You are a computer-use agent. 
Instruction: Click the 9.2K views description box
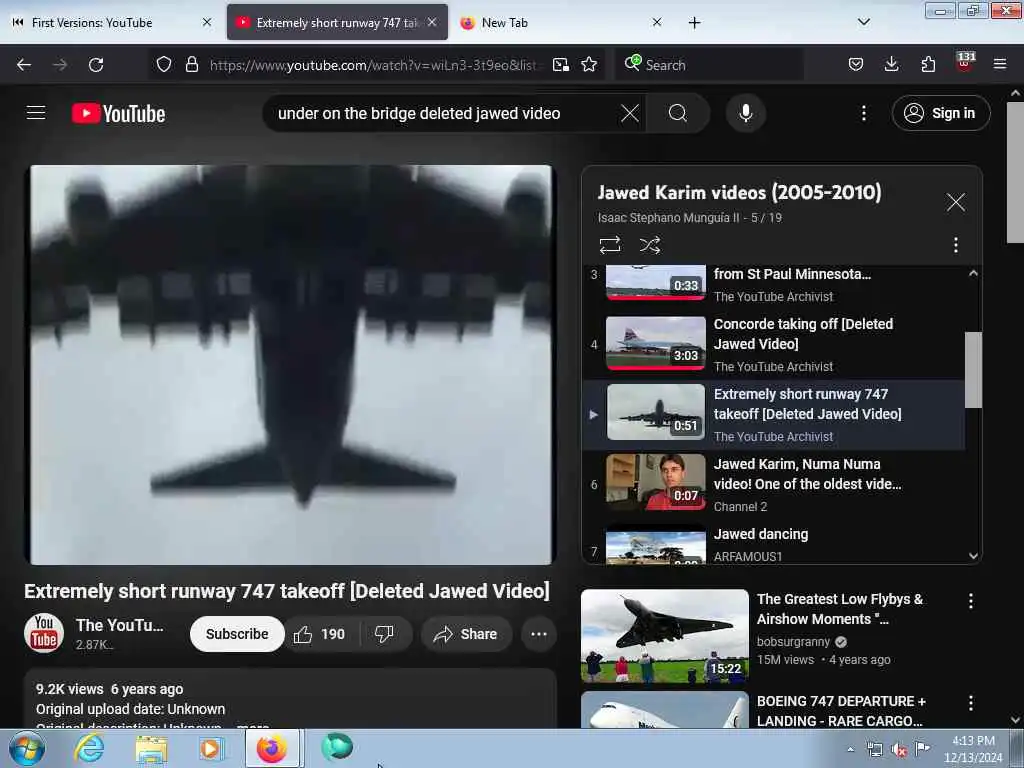click(x=291, y=699)
